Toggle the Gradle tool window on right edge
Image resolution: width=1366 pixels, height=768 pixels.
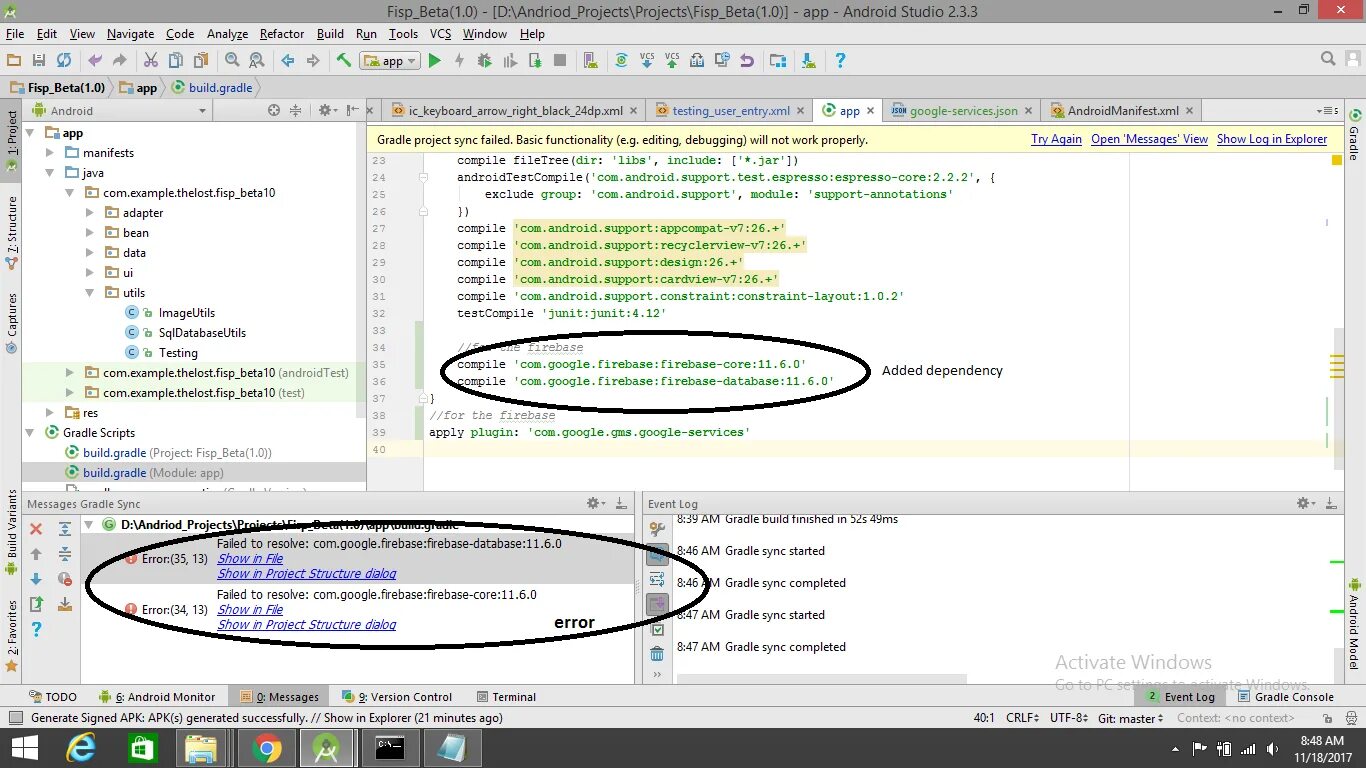(1355, 134)
